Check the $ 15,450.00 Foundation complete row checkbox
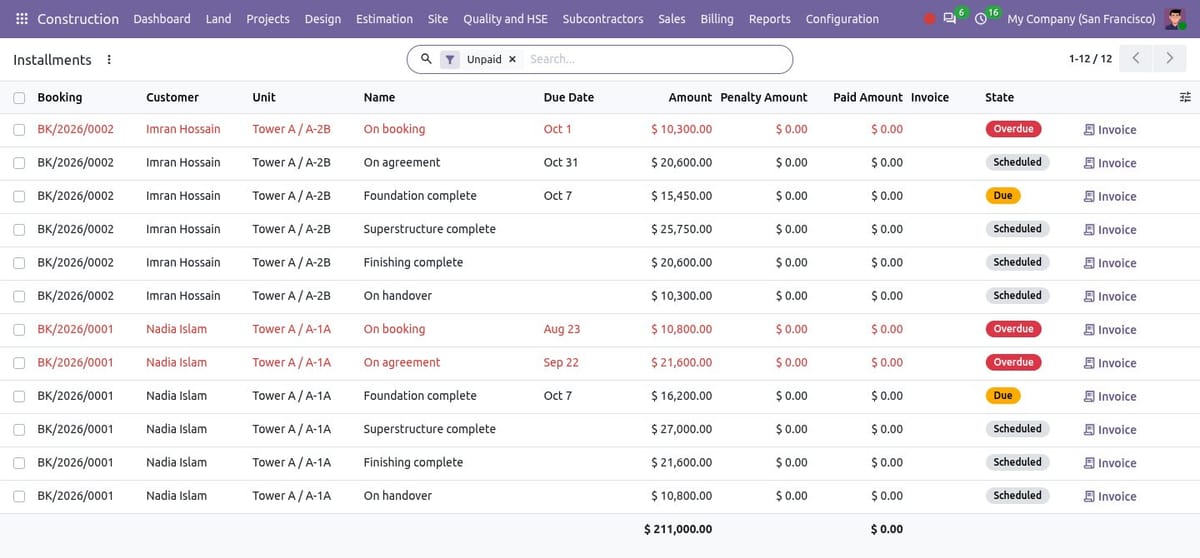Image resolution: width=1200 pixels, height=558 pixels. click(20, 196)
